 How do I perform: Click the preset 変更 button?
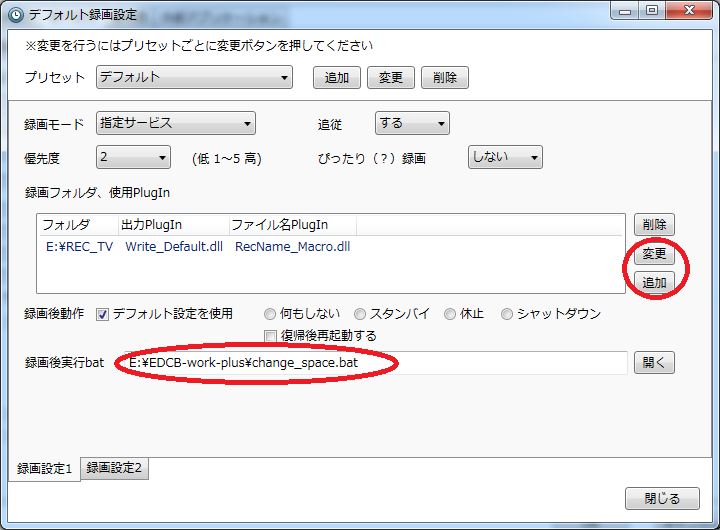[x=391, y=78]
